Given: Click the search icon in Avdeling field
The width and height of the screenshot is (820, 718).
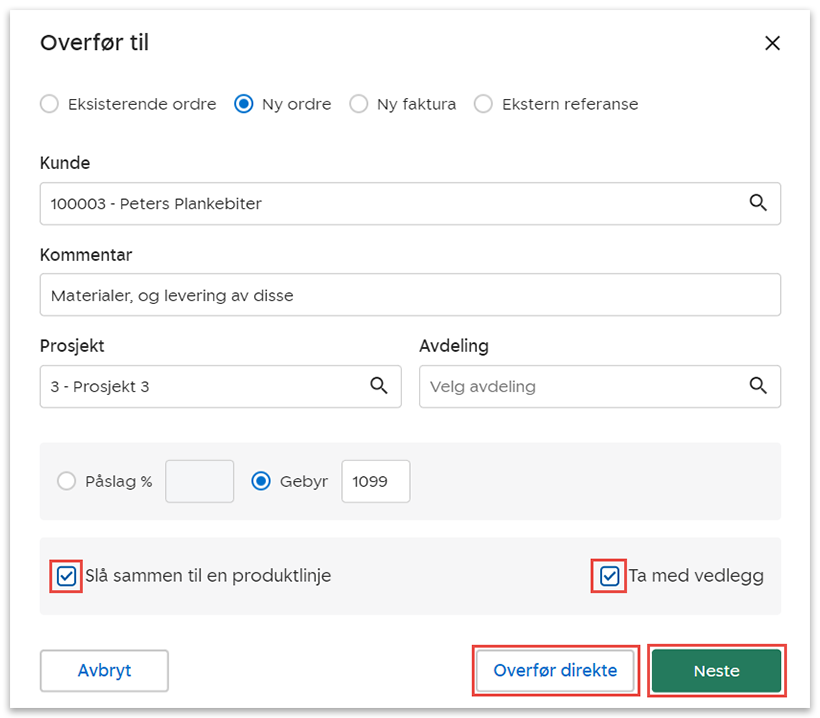Looking at the screenshot, I should pyautogui.click(x=758, y=386).
